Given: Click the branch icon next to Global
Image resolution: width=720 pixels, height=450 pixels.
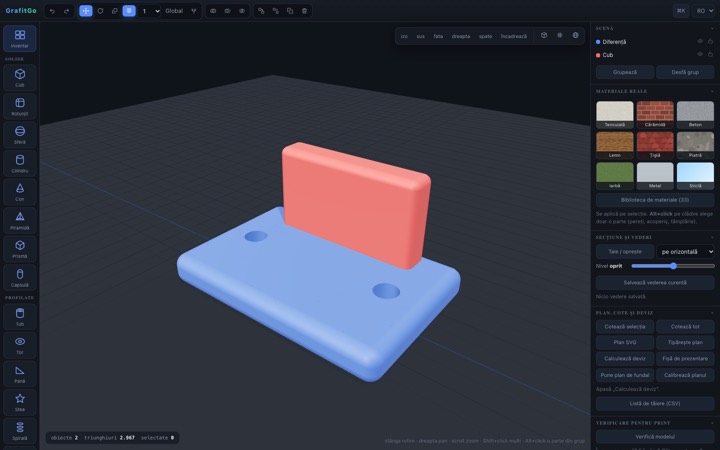Looking at the screenshot, I should click(x=194, y=11).
